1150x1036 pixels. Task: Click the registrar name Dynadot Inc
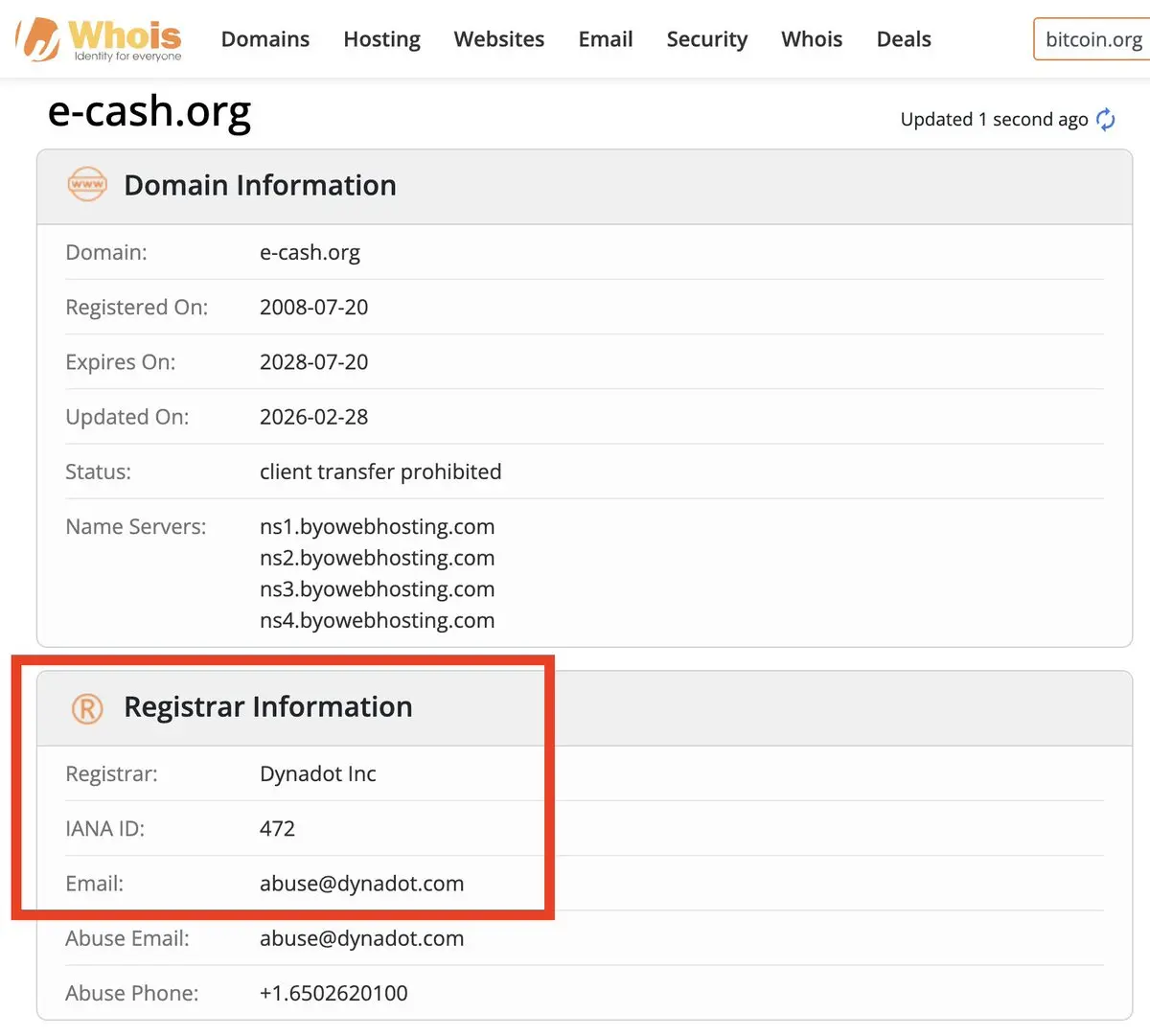tap(317, 773)
